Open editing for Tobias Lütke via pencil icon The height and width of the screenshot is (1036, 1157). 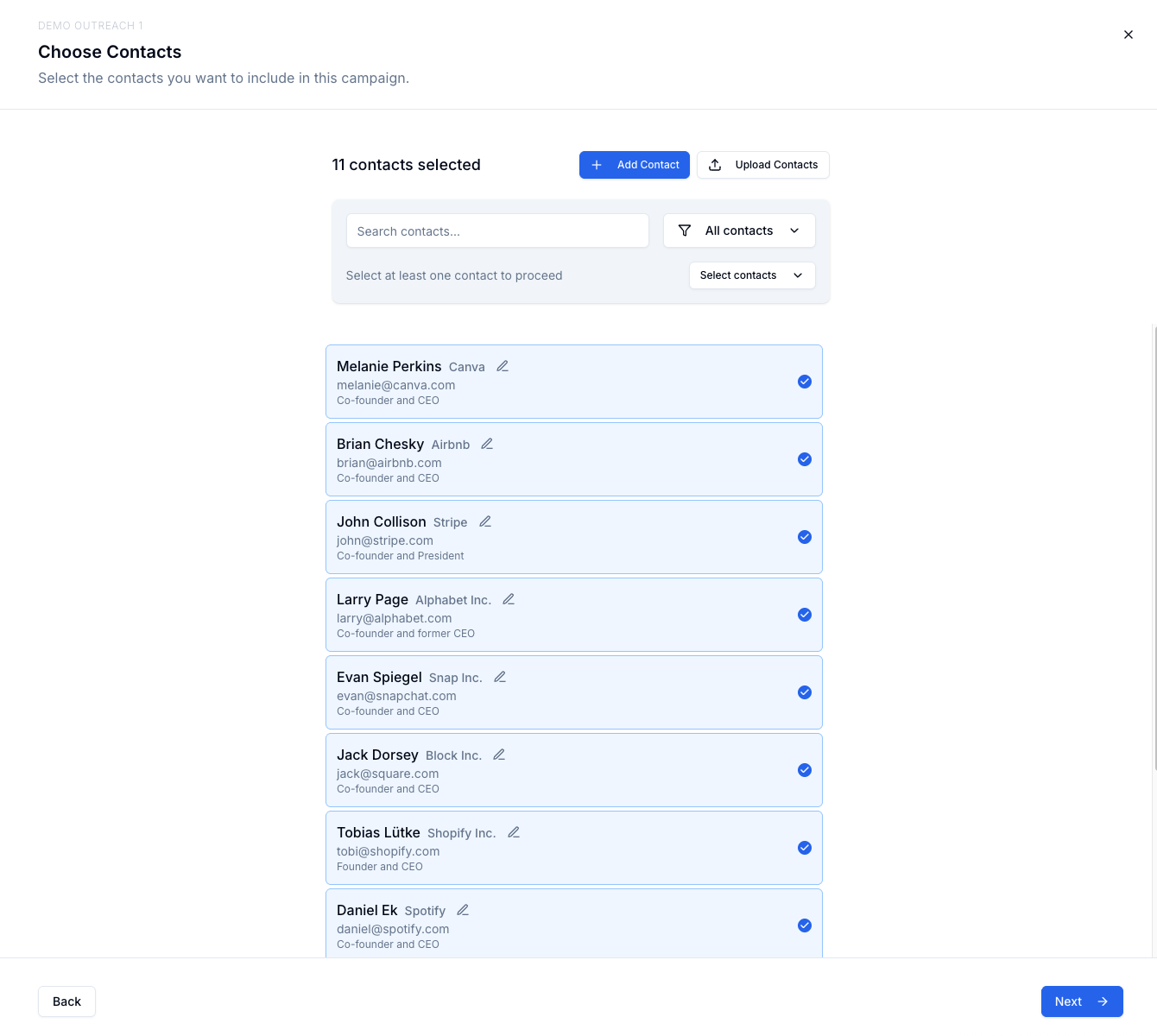[514, 832]
